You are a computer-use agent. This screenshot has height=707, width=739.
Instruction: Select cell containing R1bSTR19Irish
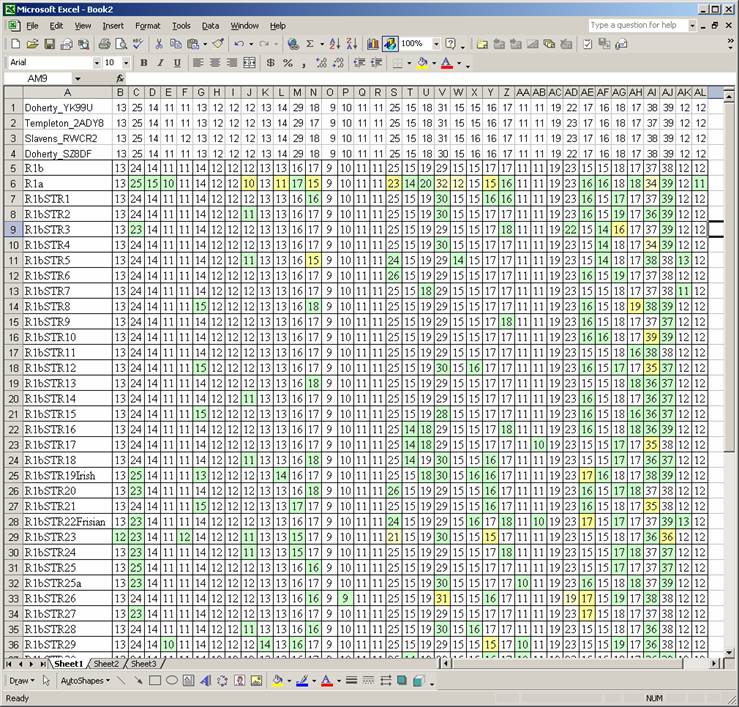click(67, 476)
